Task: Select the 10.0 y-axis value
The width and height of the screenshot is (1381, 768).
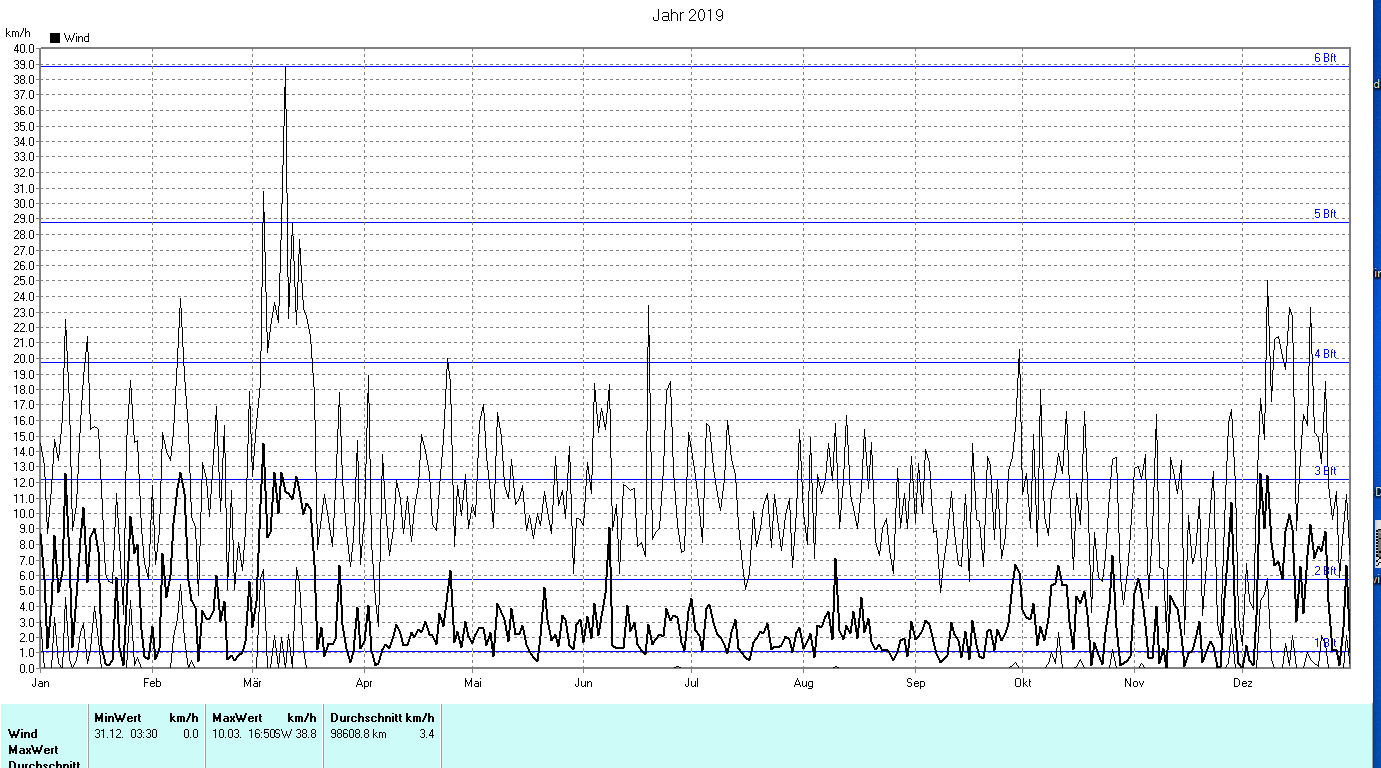Action: (x=23, y=514)
